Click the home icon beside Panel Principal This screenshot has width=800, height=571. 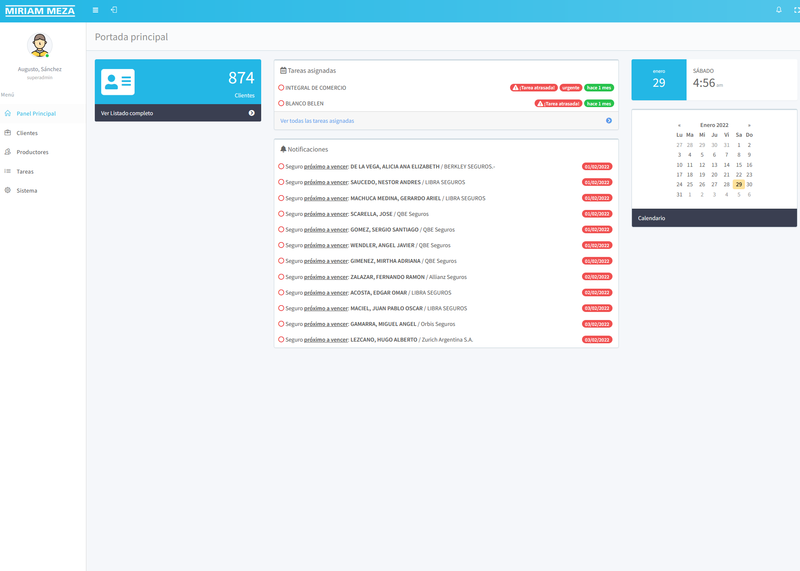[x=8, y=113]
